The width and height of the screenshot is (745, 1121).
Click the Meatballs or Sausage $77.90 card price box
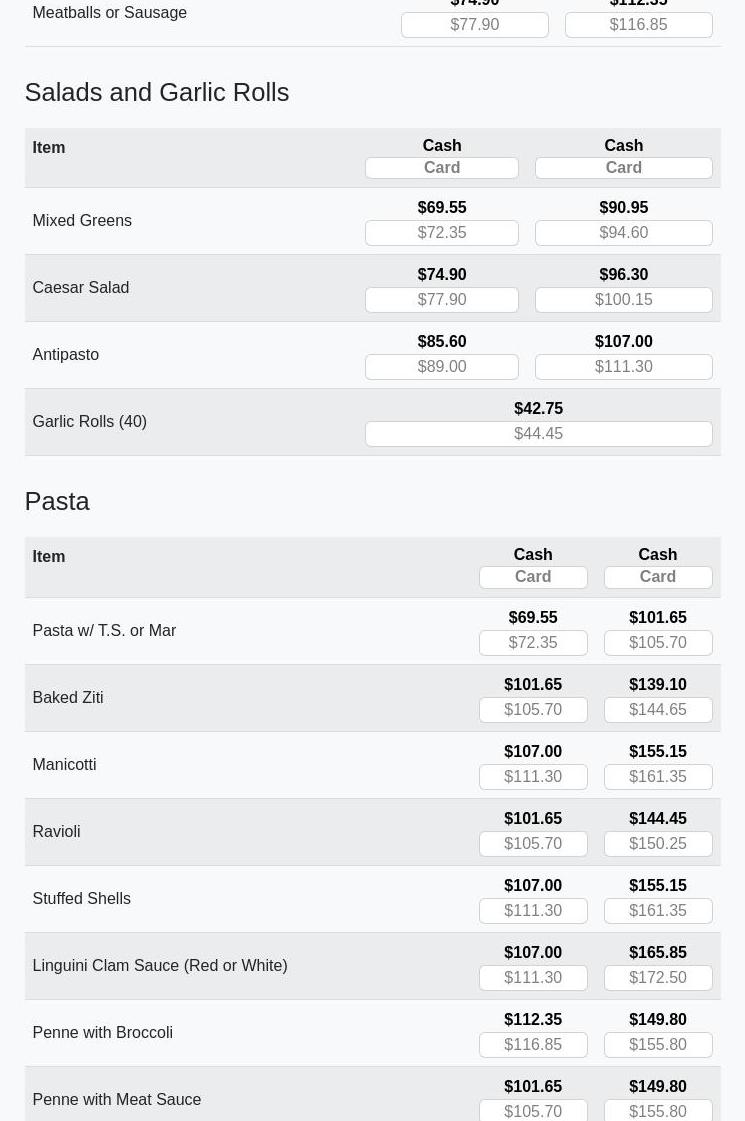coord(474,25)
